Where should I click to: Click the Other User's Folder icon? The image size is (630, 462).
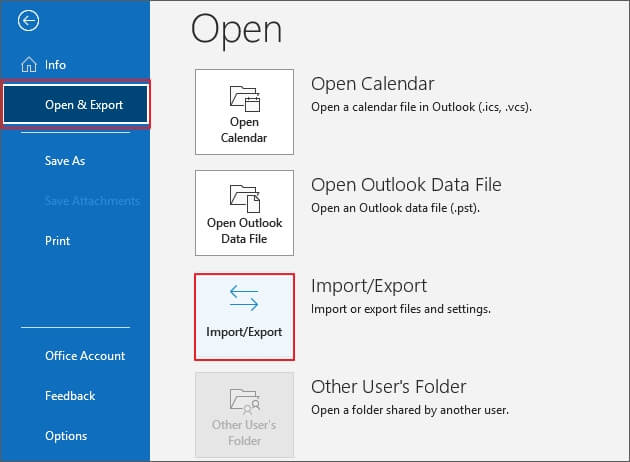[x=245, y=401]
